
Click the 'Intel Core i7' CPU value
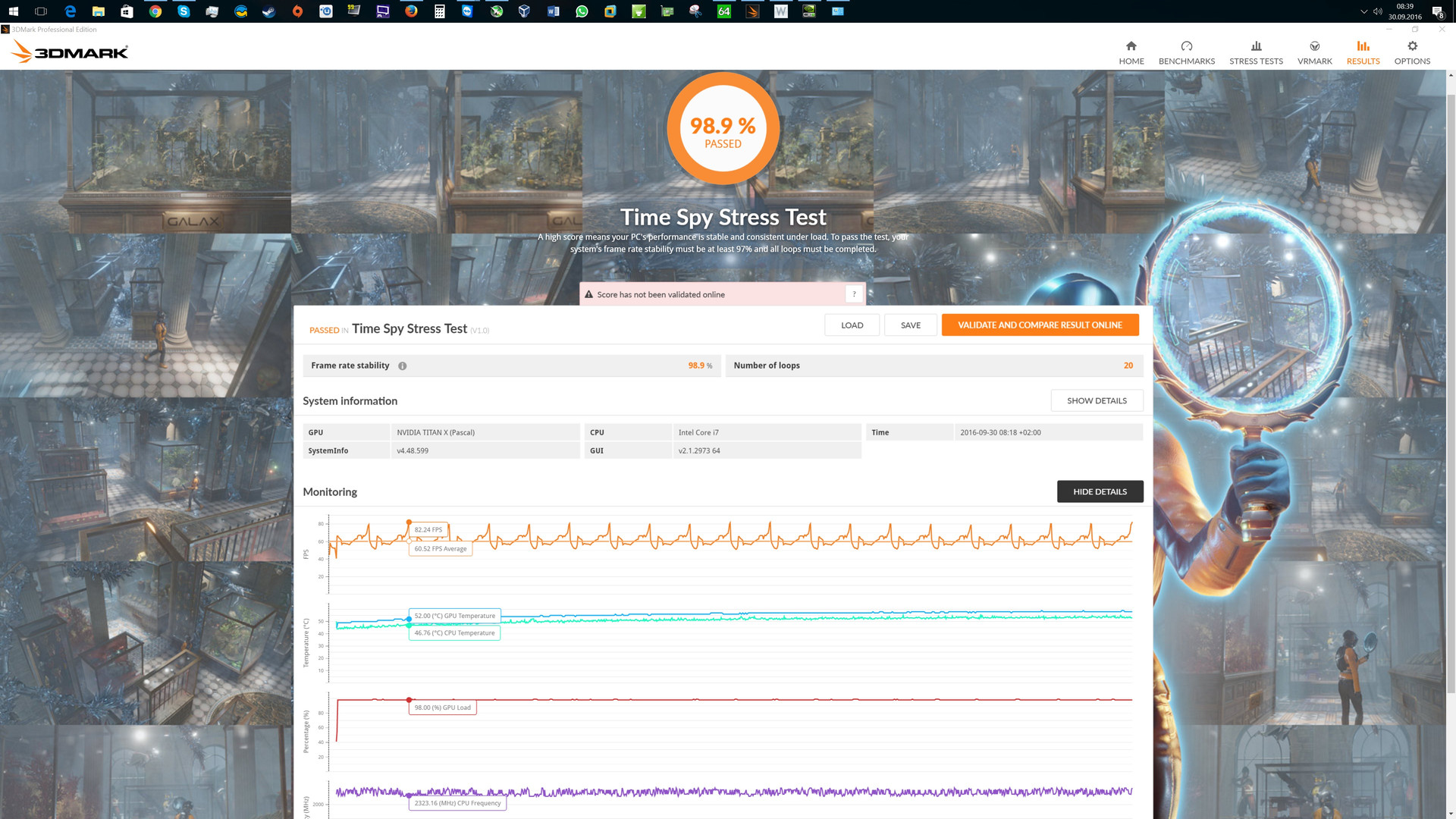point(698,432)
